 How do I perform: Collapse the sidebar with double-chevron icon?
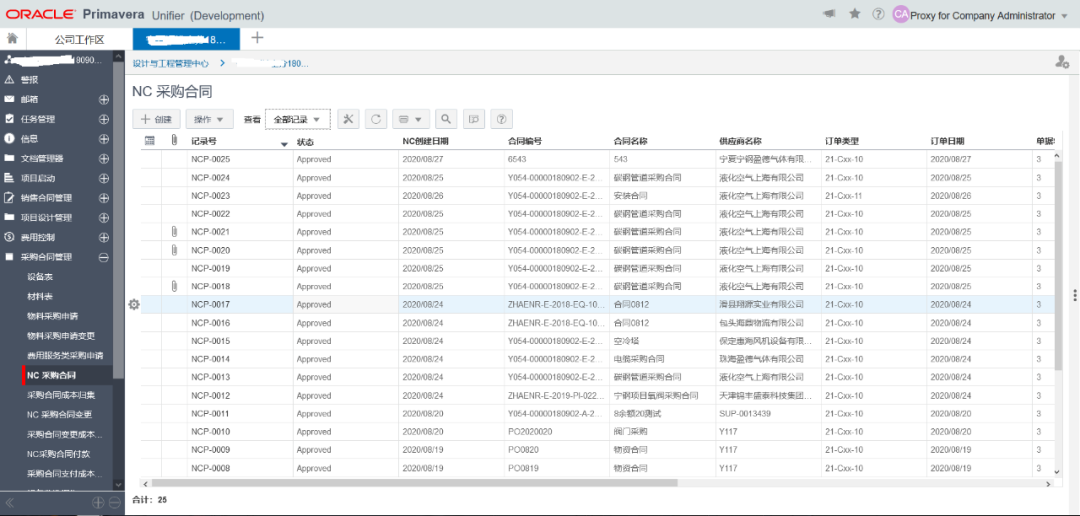(x=10, y=503)
